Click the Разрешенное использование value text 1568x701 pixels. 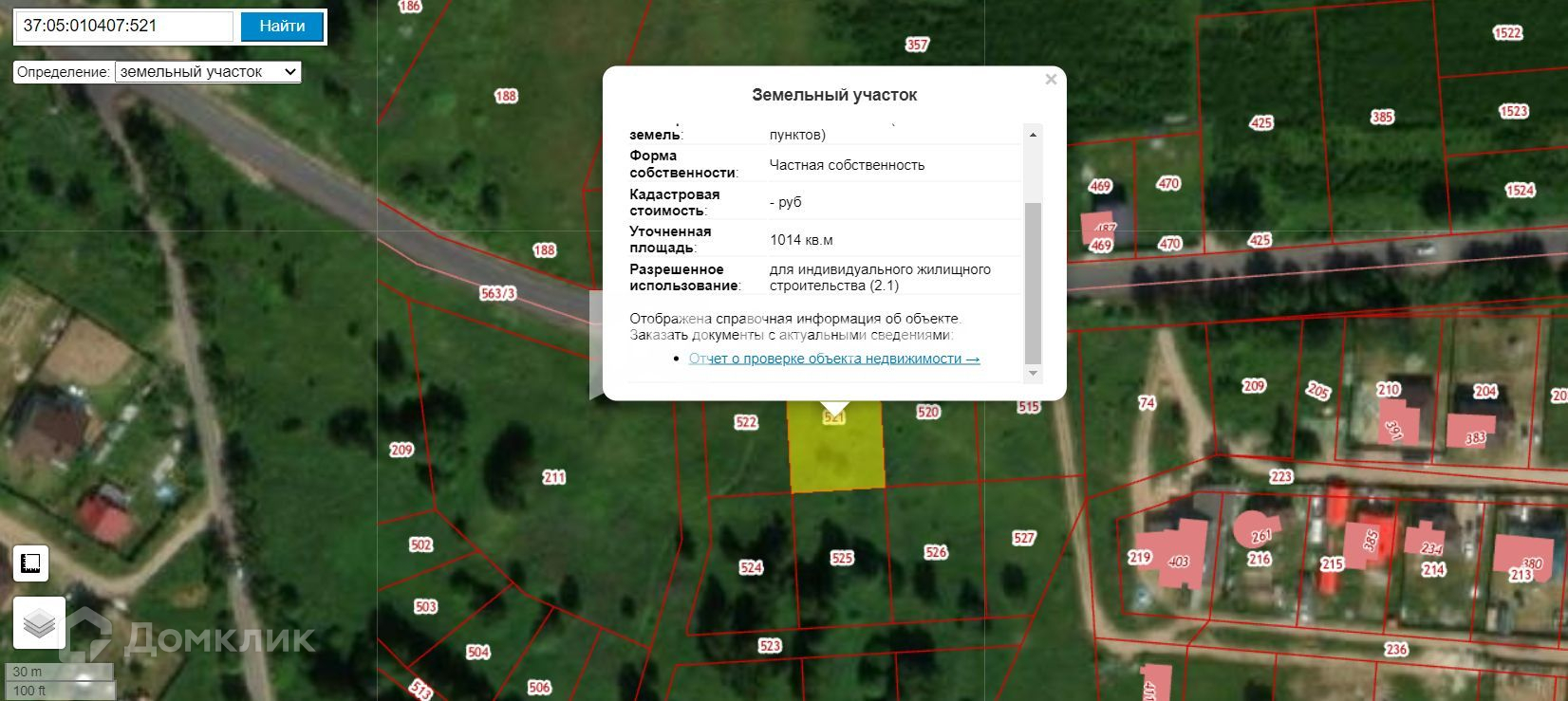880,277
